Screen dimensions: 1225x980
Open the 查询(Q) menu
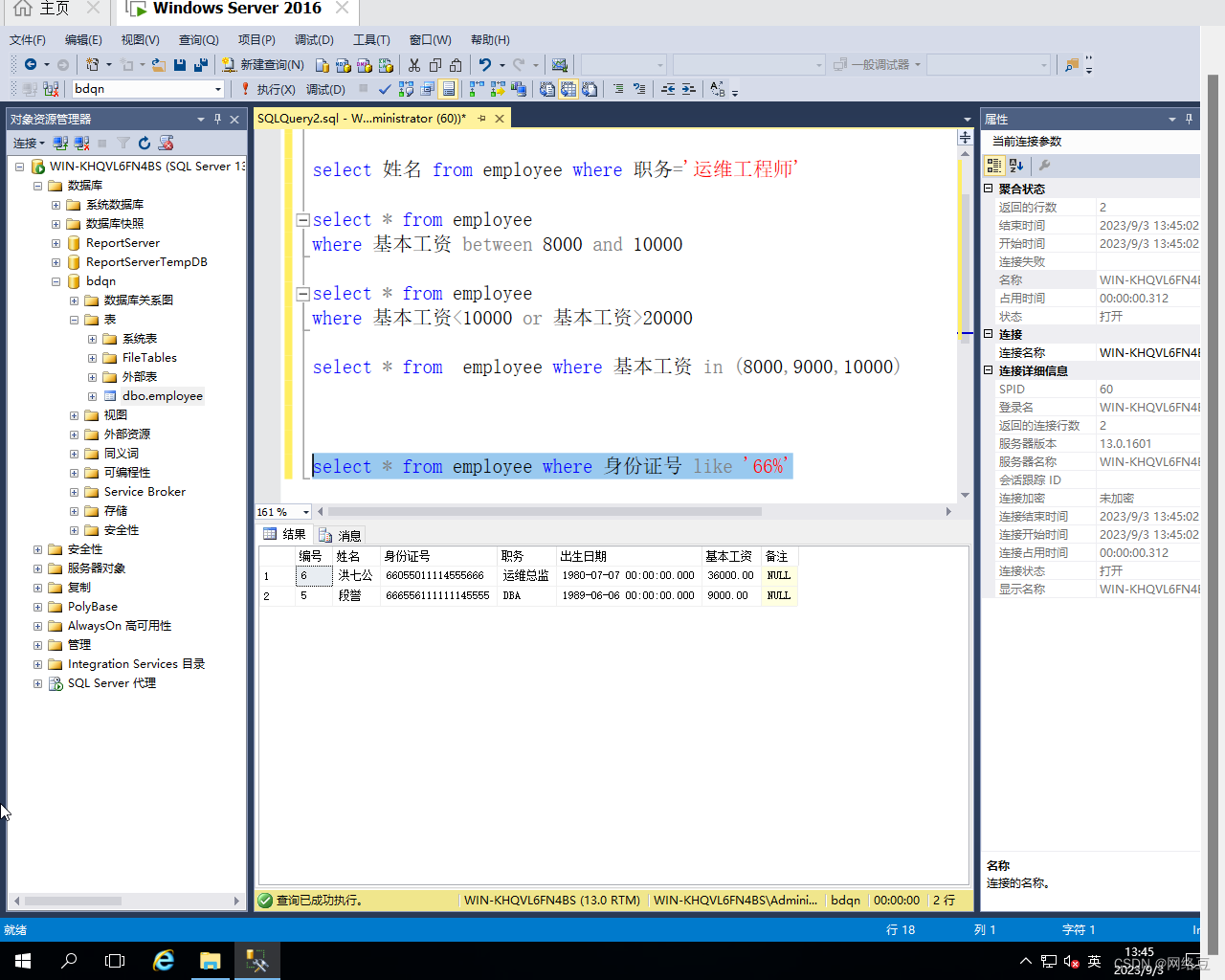(198, 39)
